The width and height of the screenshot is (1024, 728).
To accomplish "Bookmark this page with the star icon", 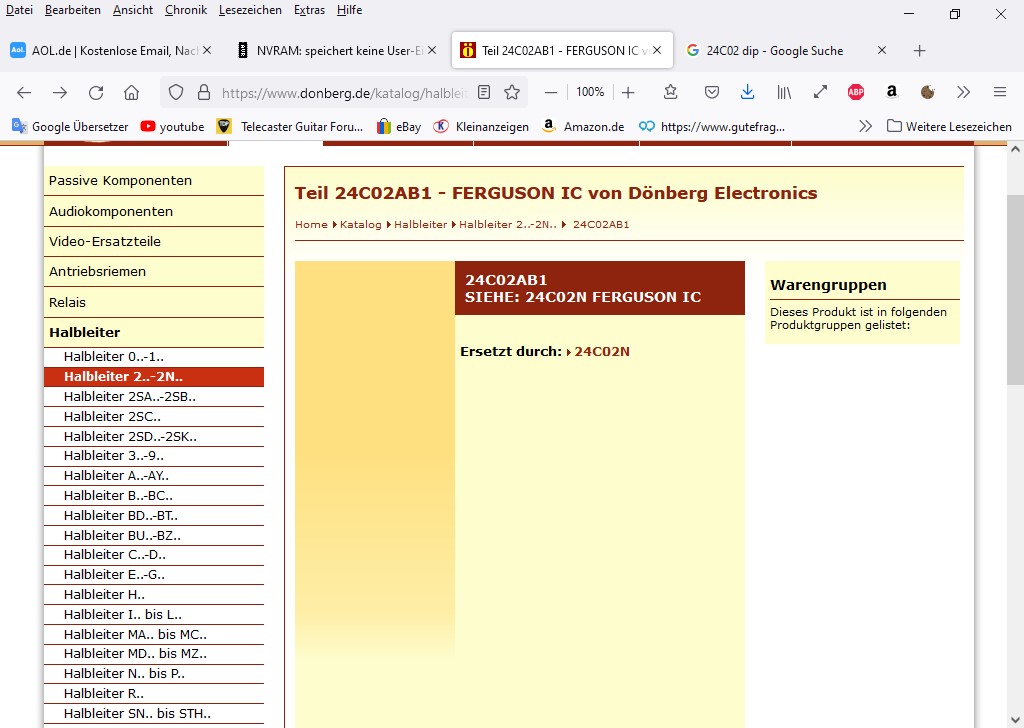I will point(512,92).
